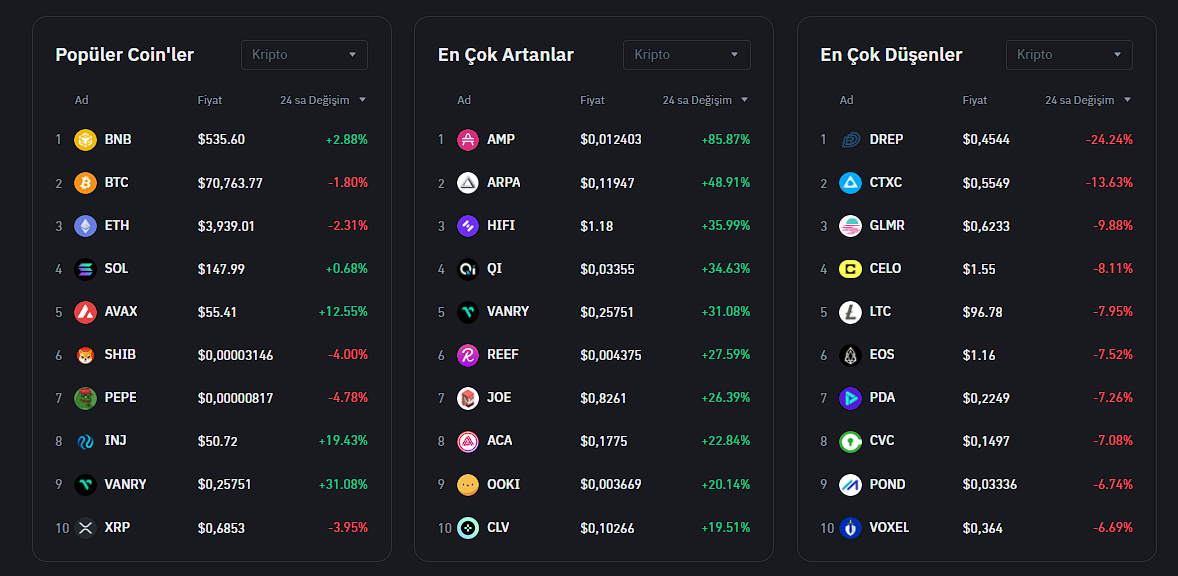Open Kripto dropdown in En Çok Düşenler

(x=1069, y=55)
